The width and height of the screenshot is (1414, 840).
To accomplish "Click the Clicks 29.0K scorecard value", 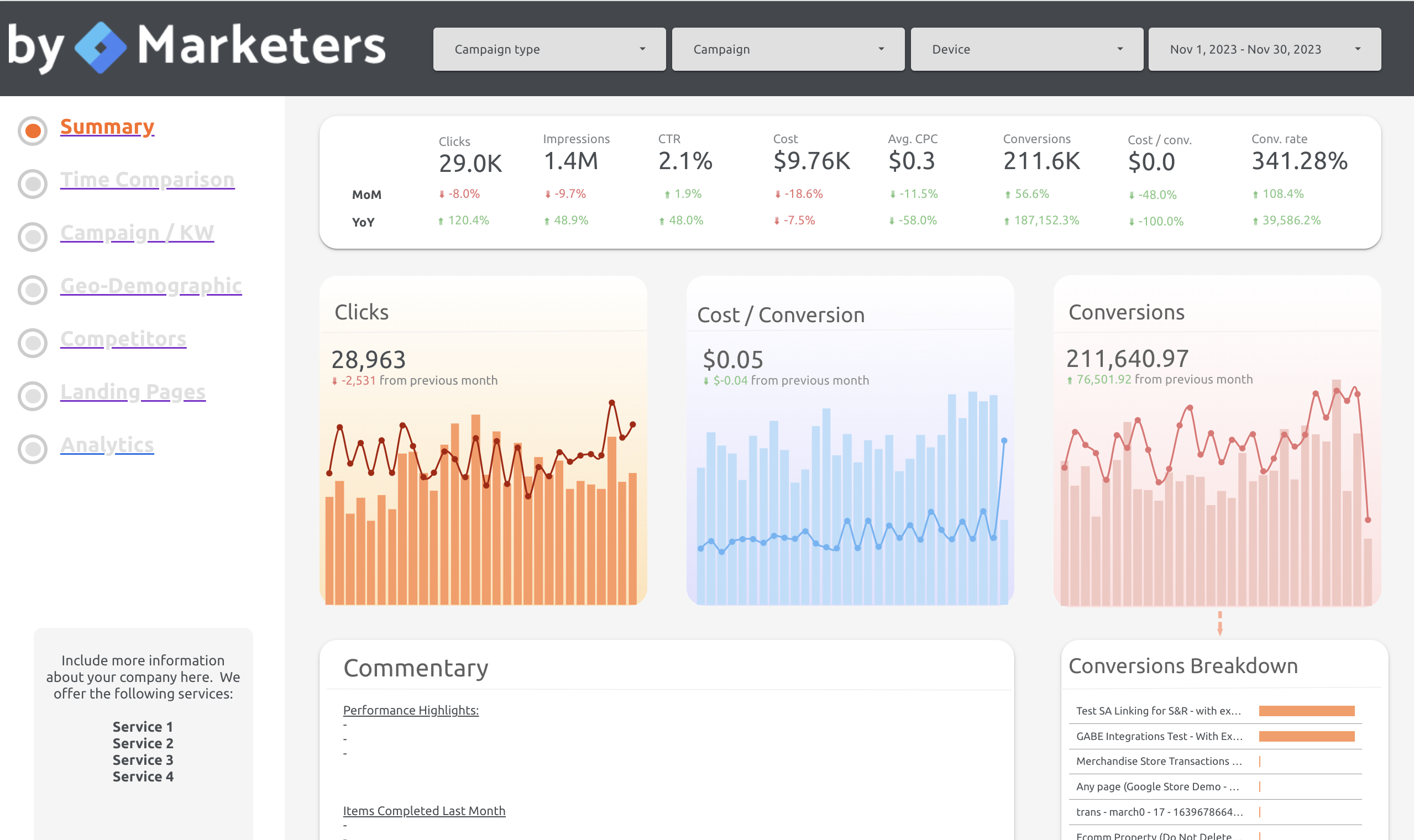I will coord(470,164).
